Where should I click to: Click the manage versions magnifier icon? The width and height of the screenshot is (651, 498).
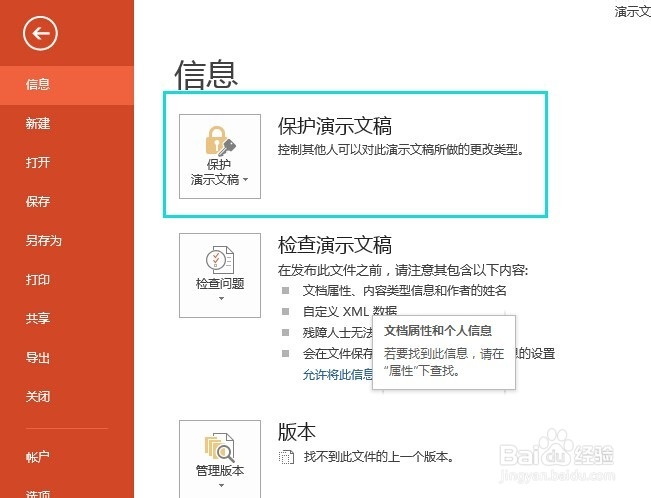pos(220,447)
